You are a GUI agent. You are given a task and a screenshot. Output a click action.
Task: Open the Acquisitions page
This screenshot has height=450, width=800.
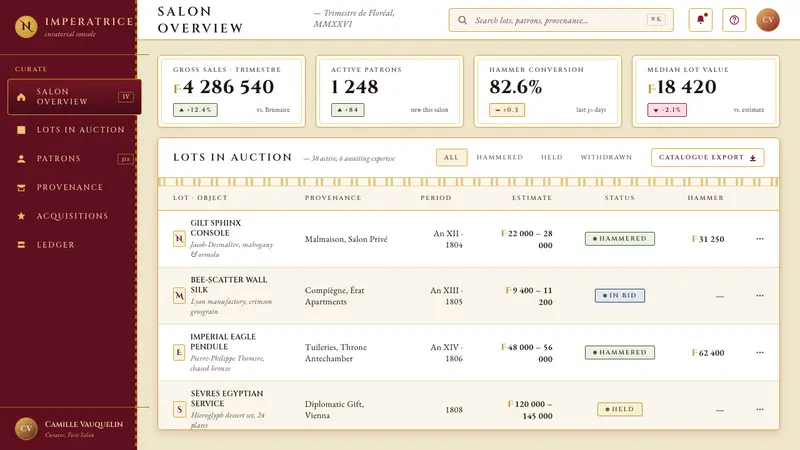pyautogui.click(x=74, y=216)
